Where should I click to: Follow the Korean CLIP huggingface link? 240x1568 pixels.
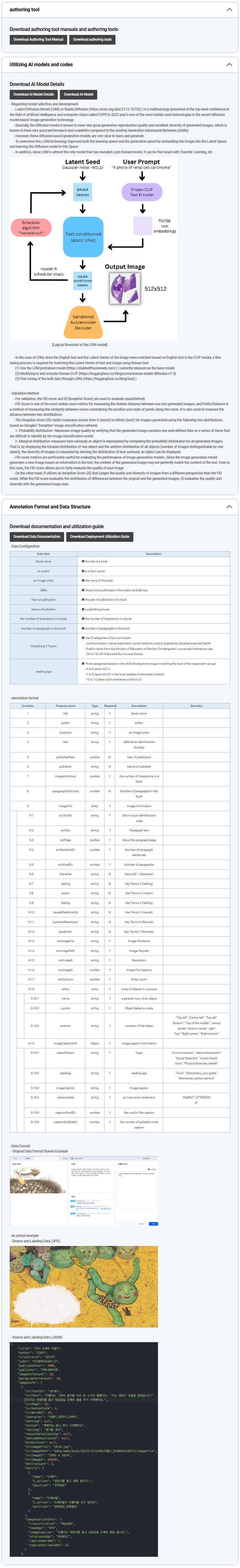(128, 373)
